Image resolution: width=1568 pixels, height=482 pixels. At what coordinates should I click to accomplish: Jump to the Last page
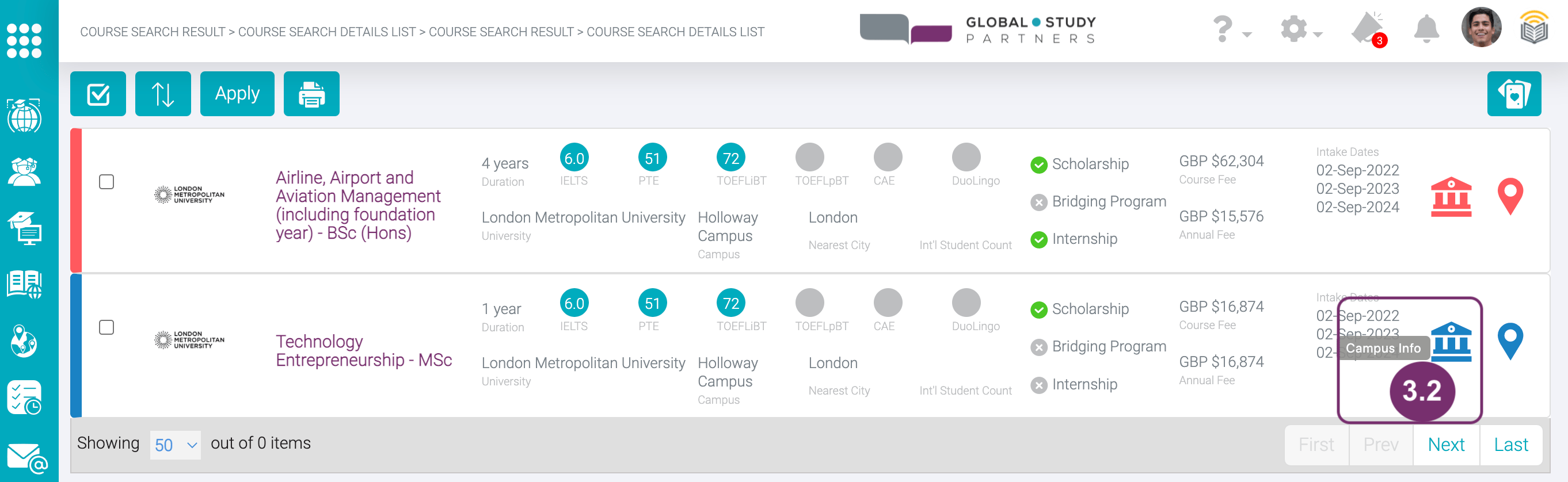[x=1510, y=445]
